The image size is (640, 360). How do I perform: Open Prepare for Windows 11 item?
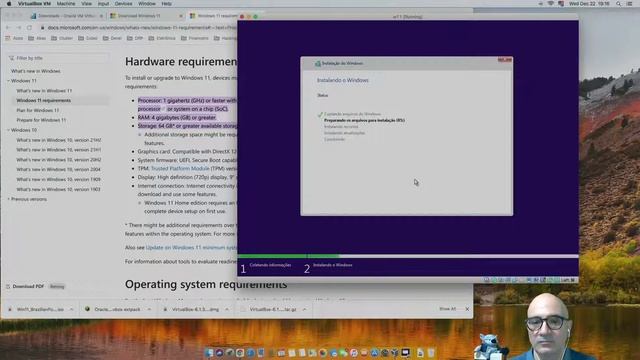41,120
